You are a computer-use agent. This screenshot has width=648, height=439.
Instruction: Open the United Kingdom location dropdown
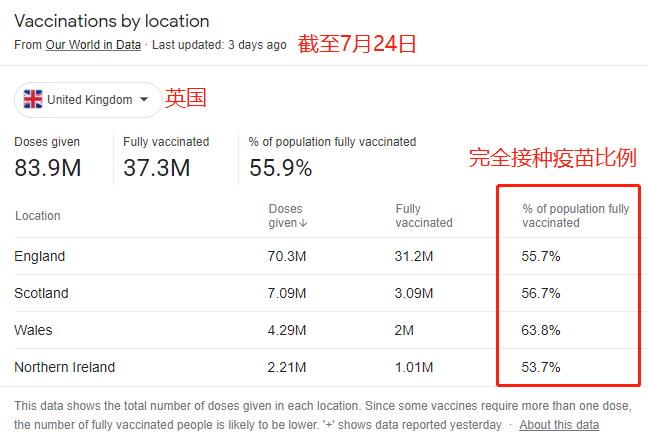(88, 100)
